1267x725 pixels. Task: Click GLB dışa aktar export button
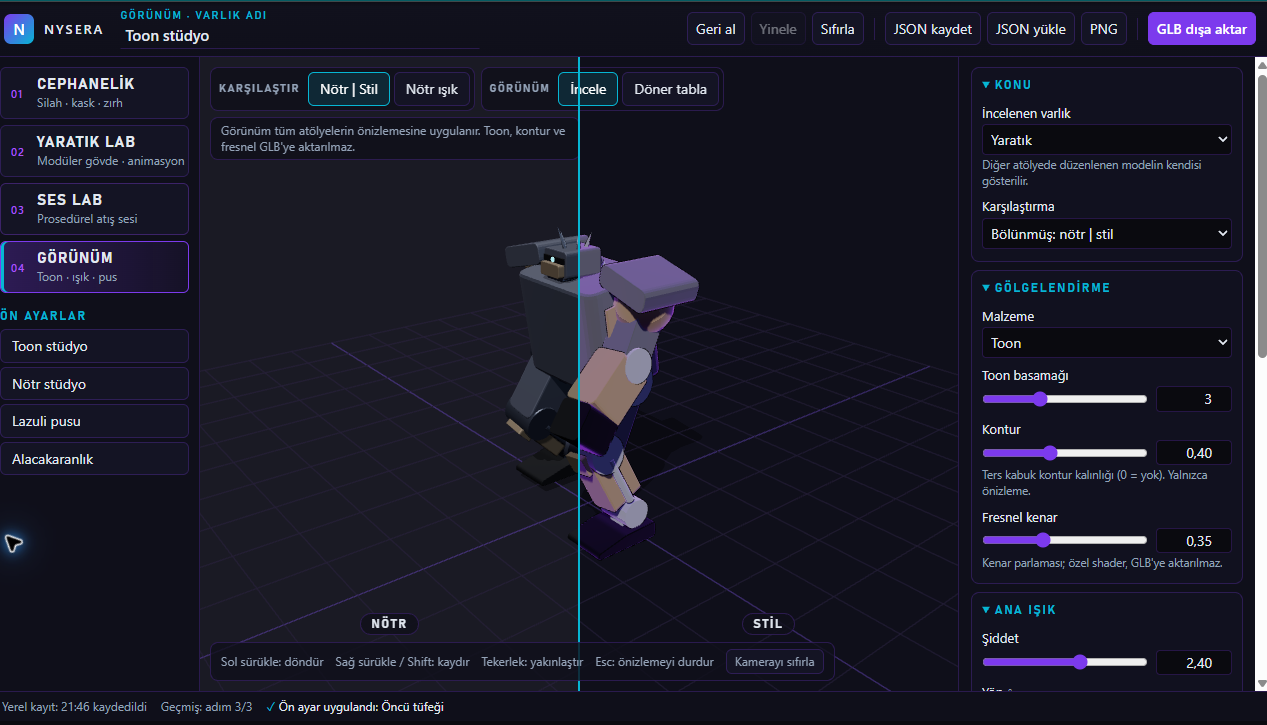(1202, 29)
